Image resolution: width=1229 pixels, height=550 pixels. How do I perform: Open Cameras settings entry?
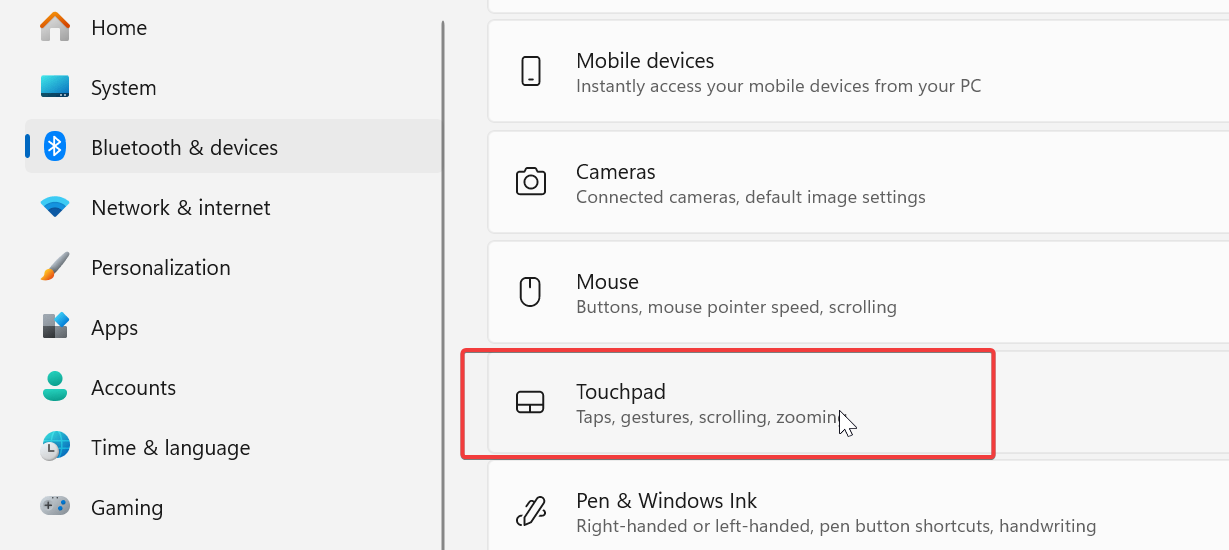click(859, 182)
